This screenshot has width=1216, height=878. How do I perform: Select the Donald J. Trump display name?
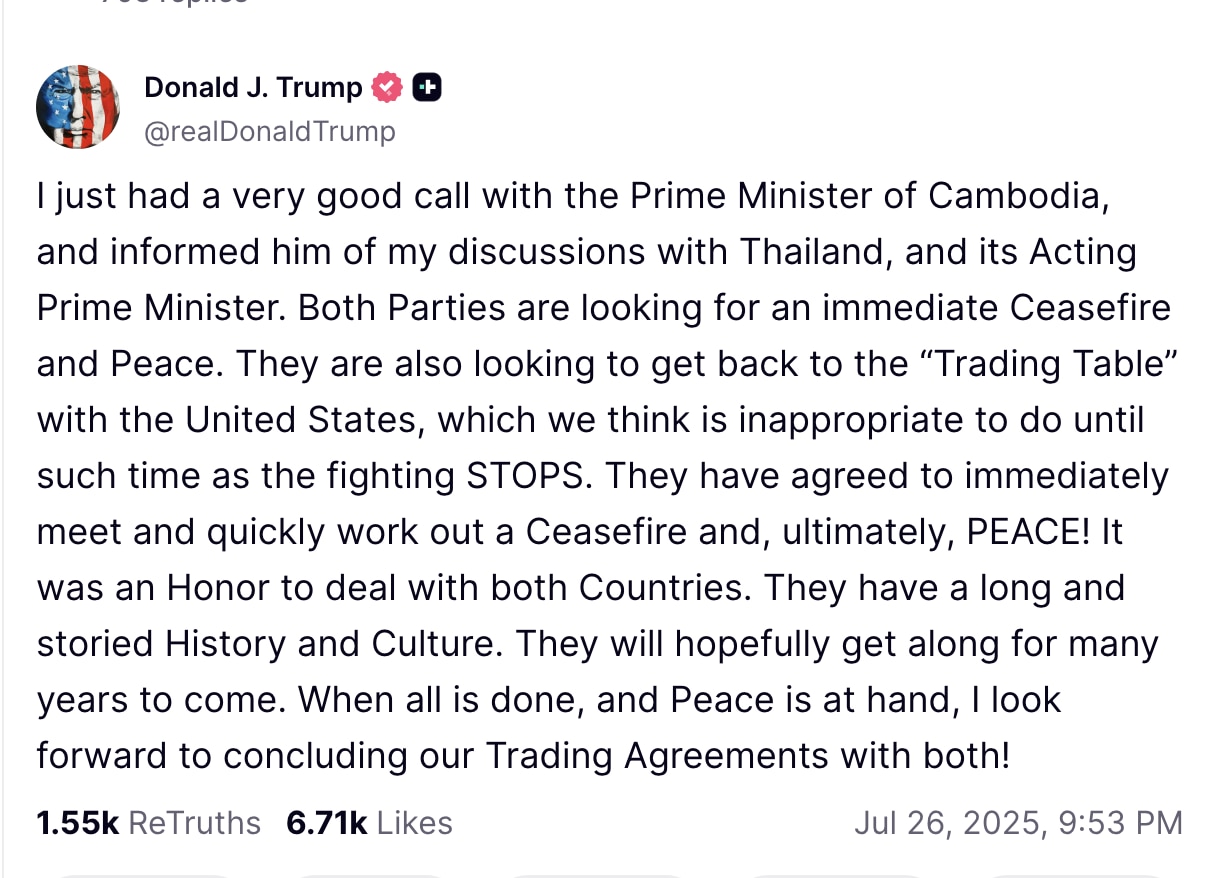253,87
